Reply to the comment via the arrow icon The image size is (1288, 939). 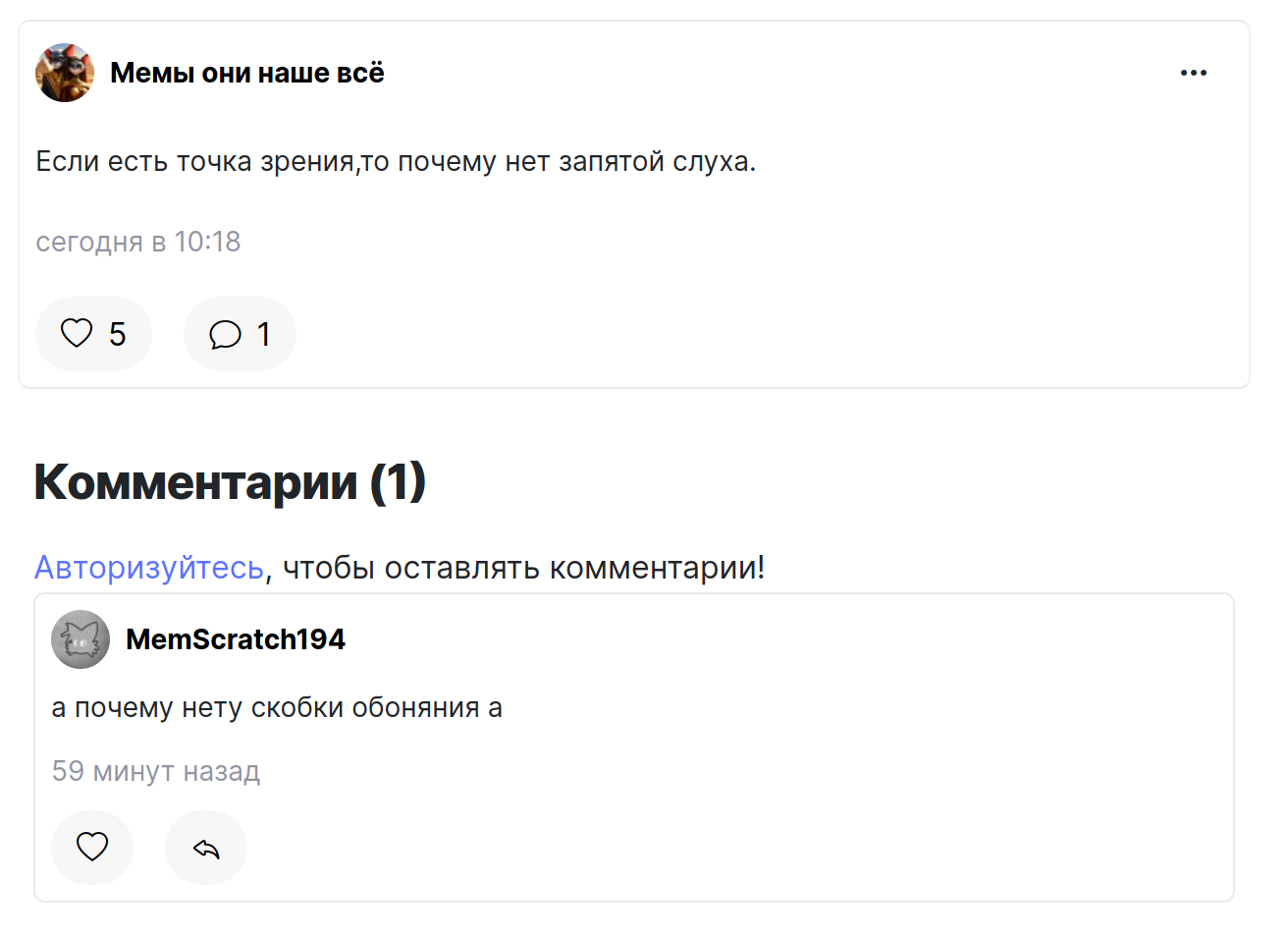(x=205, y=847)
